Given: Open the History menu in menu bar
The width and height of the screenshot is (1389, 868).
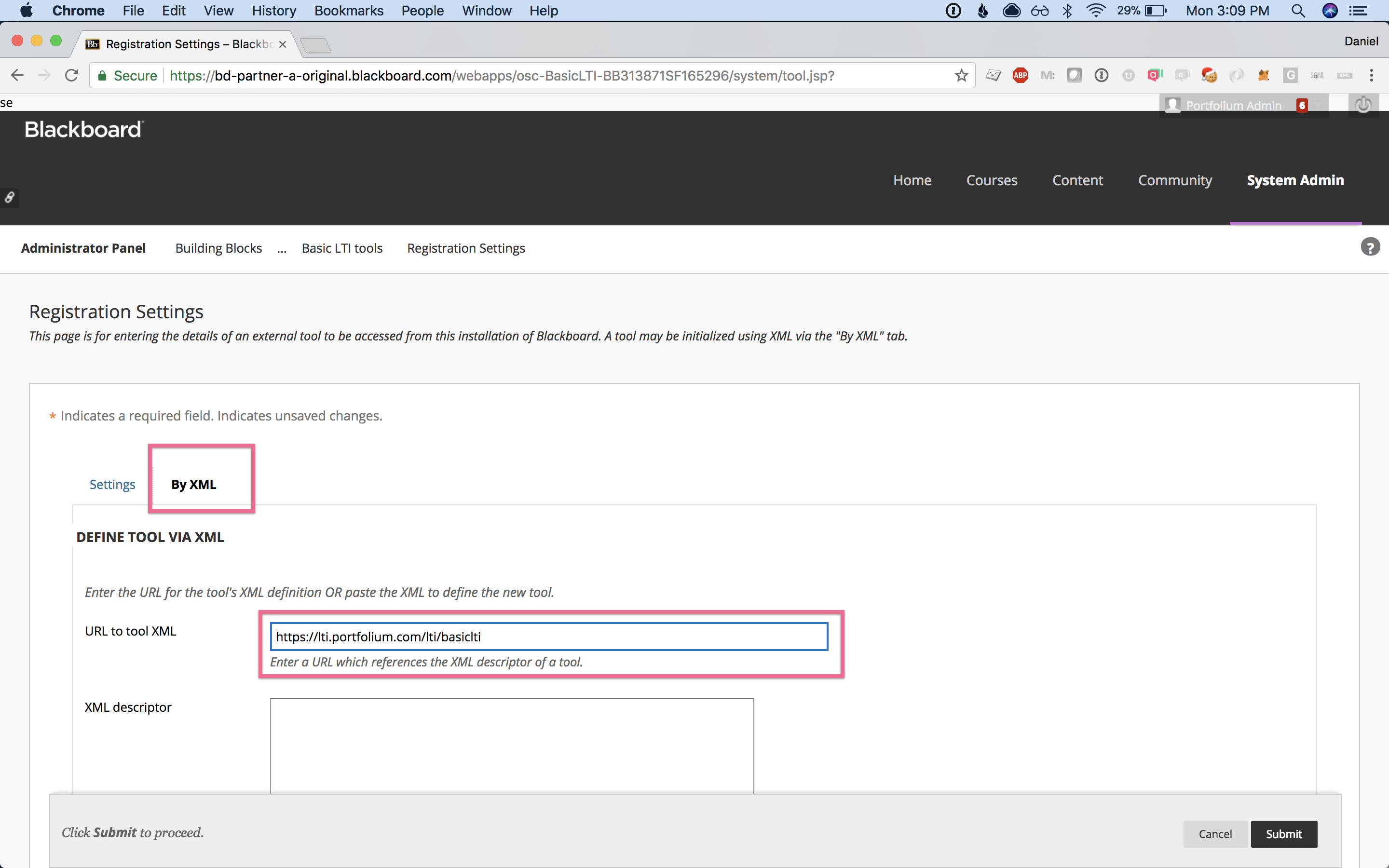Looking at the screenshot, I should [274, 10].
